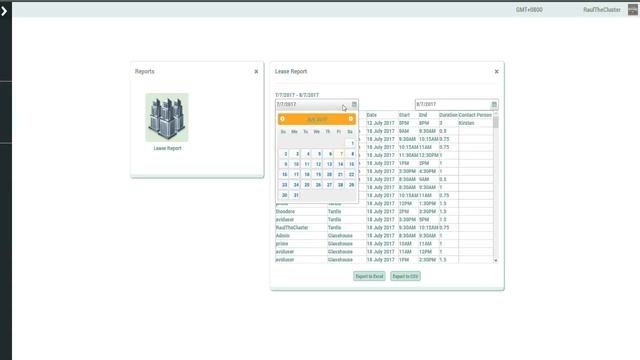Click the Export to CSV button

click(x=405, y=276)
